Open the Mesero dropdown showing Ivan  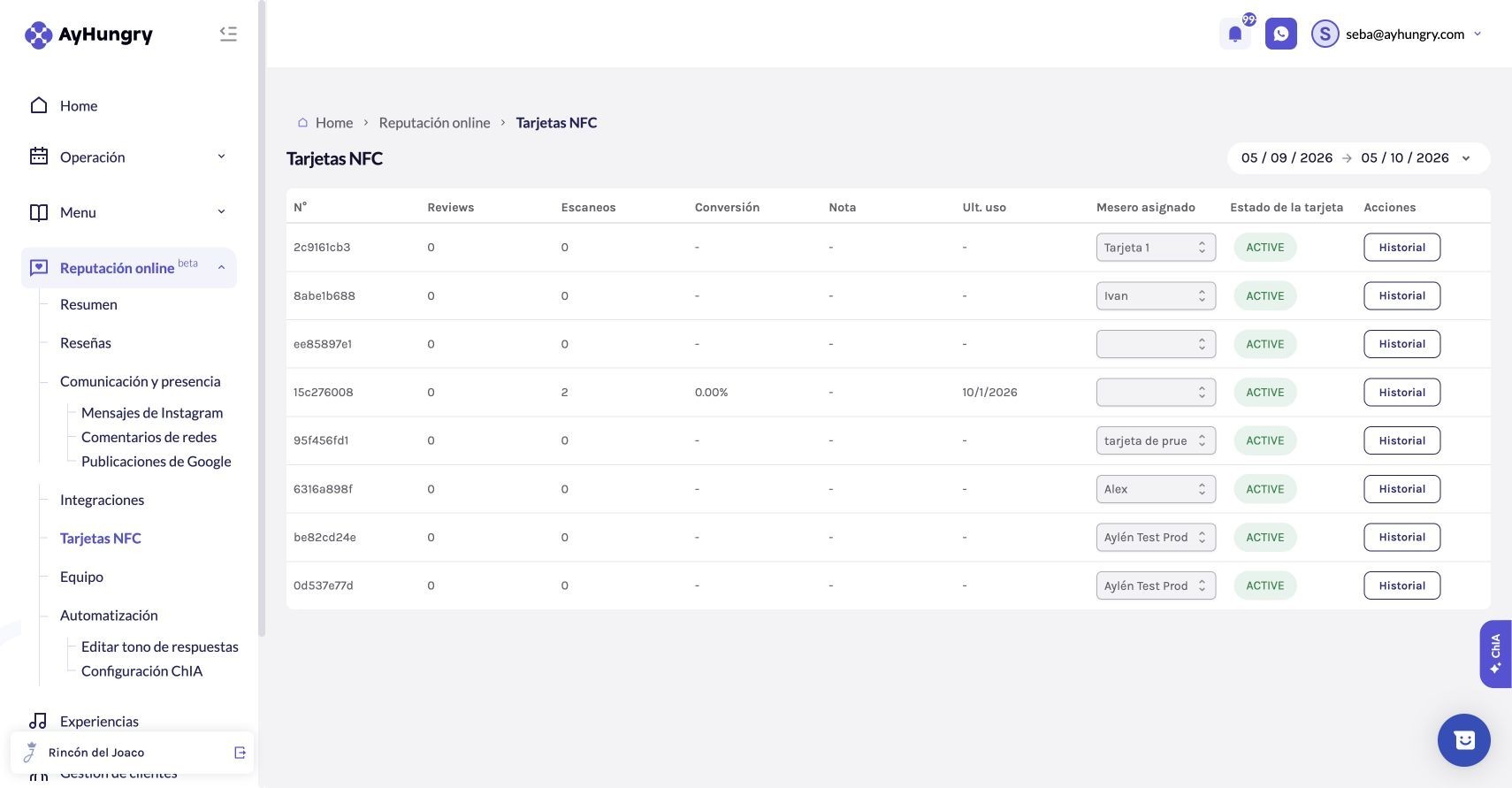(1156, 295)
